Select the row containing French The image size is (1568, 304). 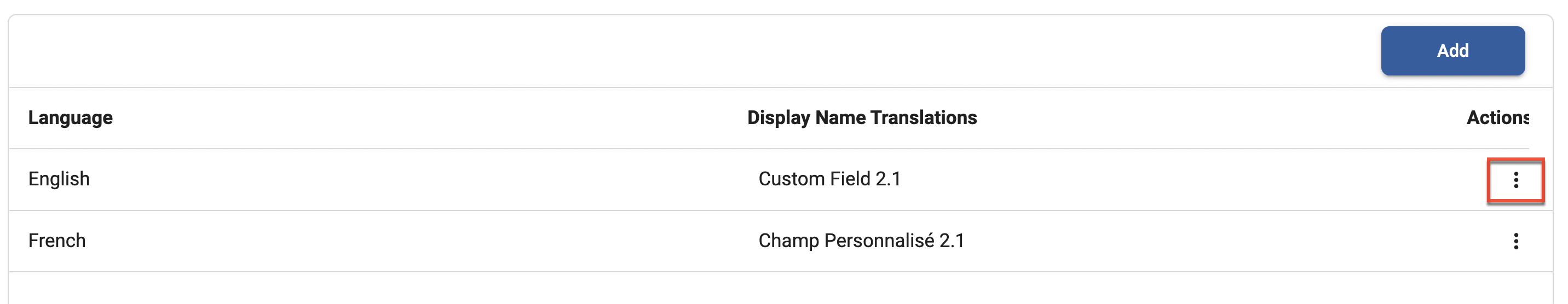point(426,241)
